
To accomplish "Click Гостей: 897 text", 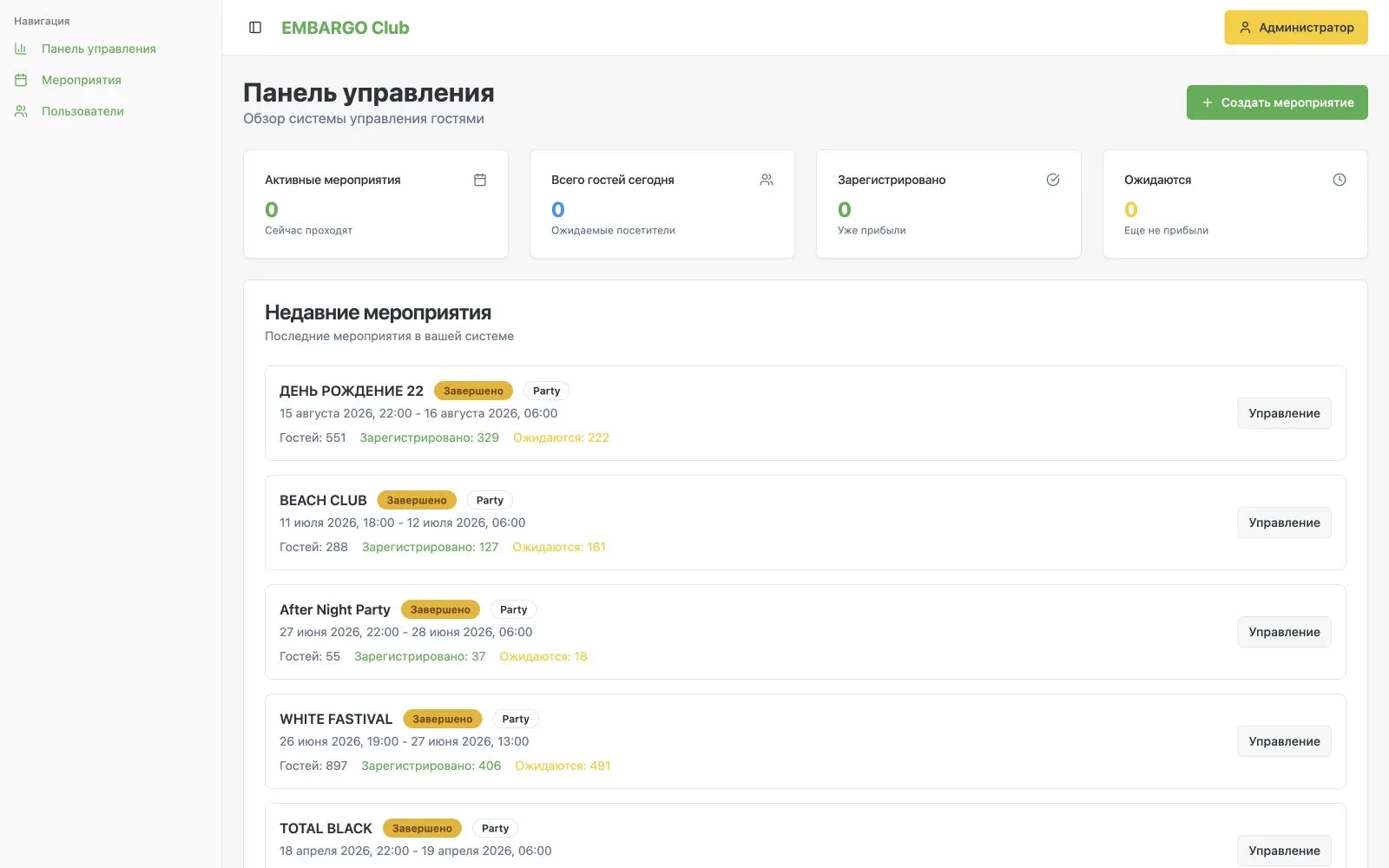I will click(313, 766).
